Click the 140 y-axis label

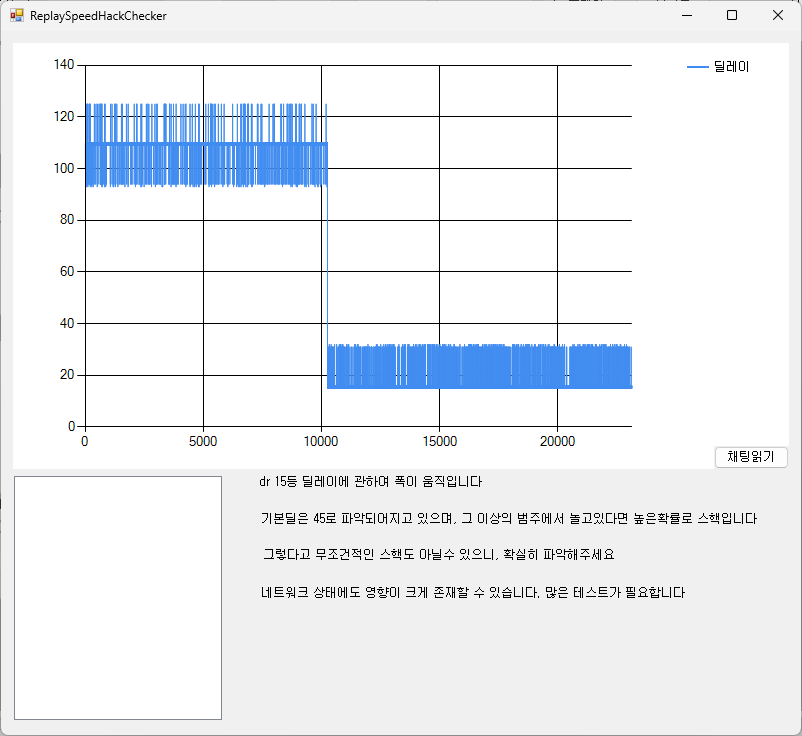64,65
